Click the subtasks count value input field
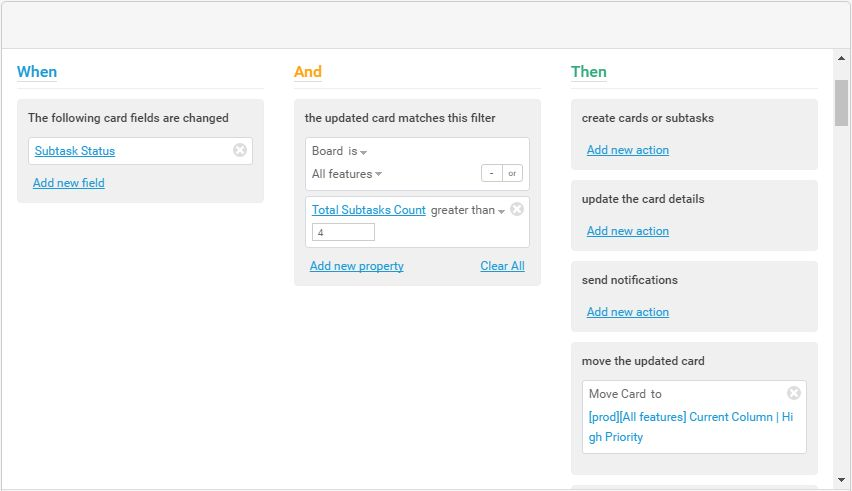This screenshot has height=491, width=852. click(343, 232)
